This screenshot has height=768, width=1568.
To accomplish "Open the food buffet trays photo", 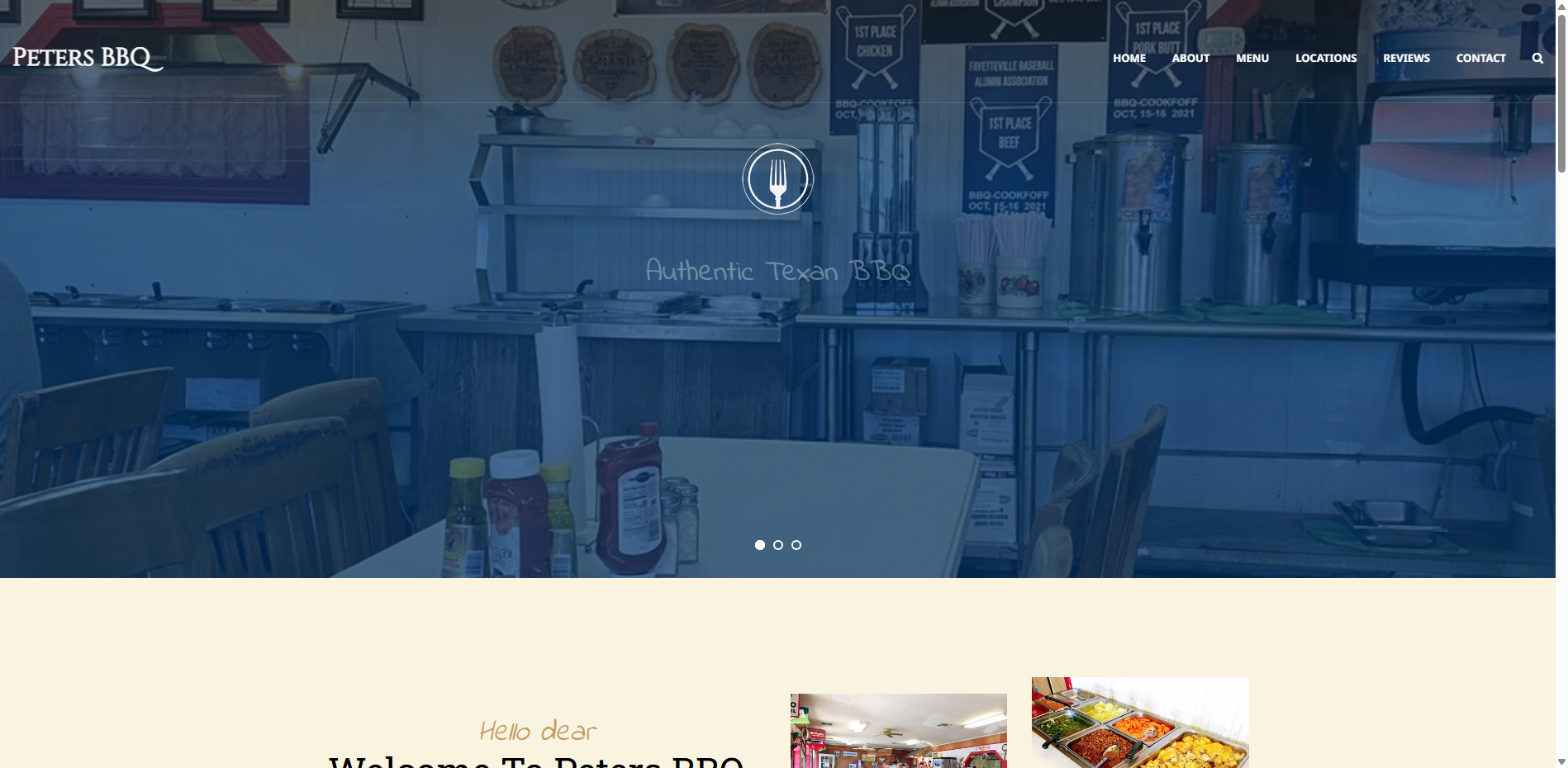I will (1140, 723).
